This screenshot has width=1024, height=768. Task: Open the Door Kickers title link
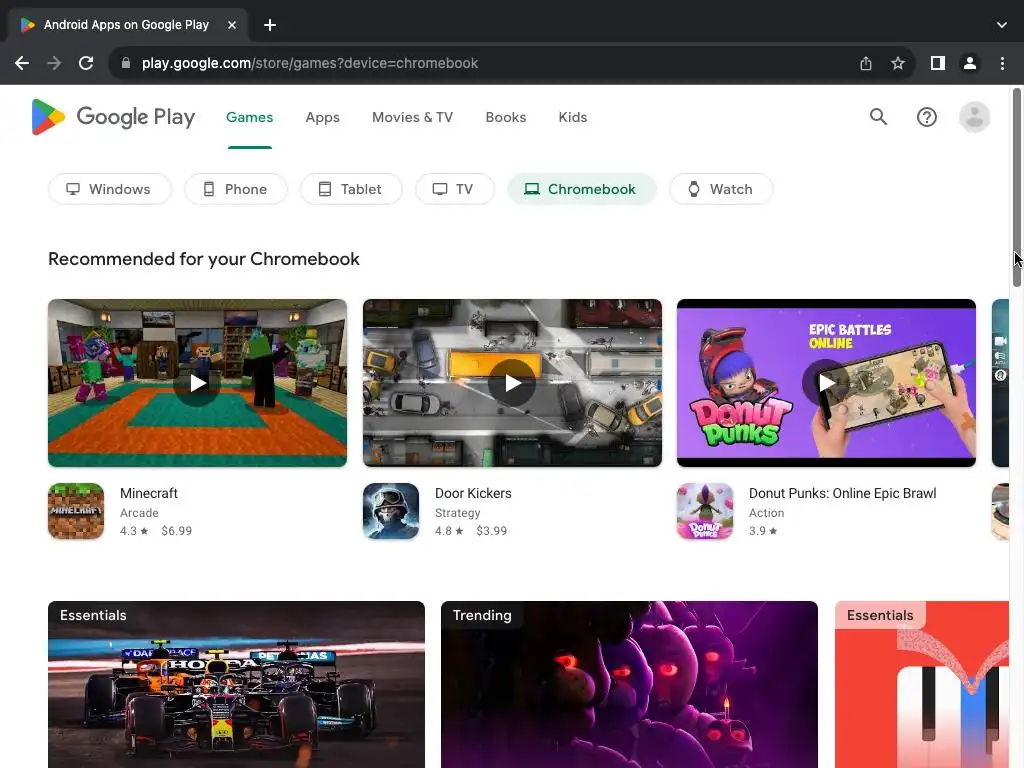[x=473, y=493]
